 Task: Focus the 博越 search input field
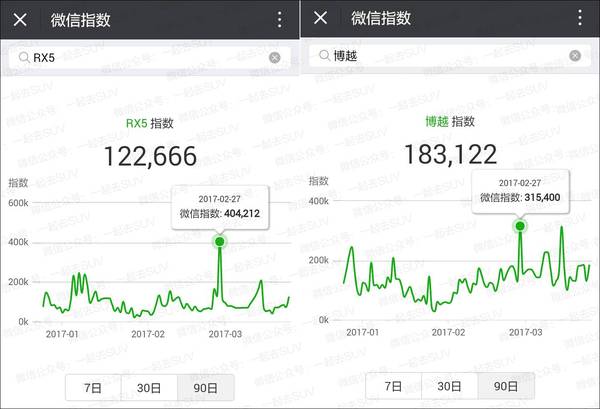tap(450, 56)
